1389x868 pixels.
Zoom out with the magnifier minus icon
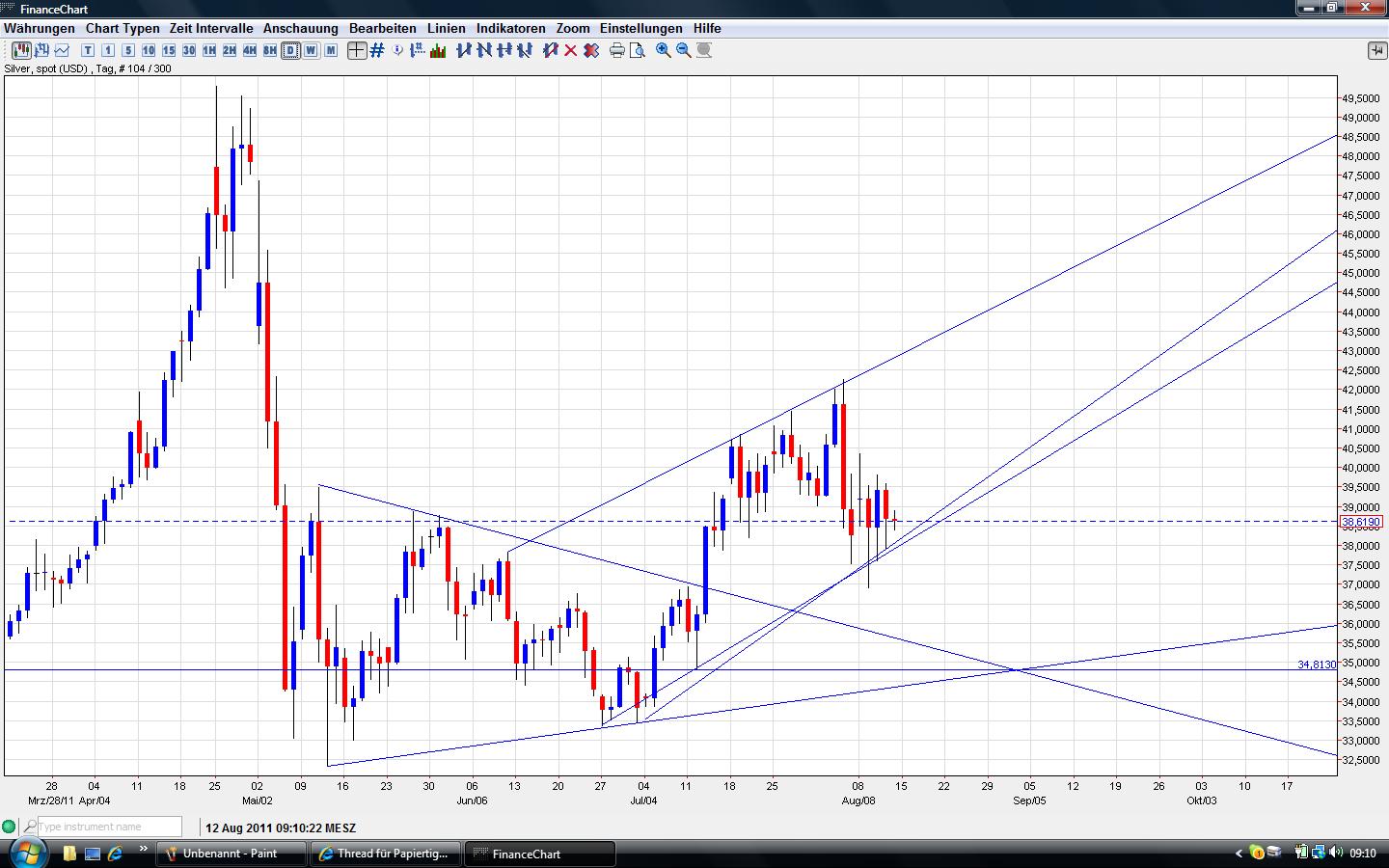click(x=684, y=50)
